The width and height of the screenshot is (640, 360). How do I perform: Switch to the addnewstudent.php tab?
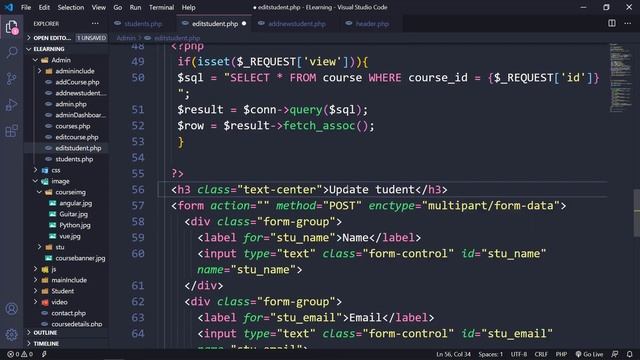pos(297,24)
